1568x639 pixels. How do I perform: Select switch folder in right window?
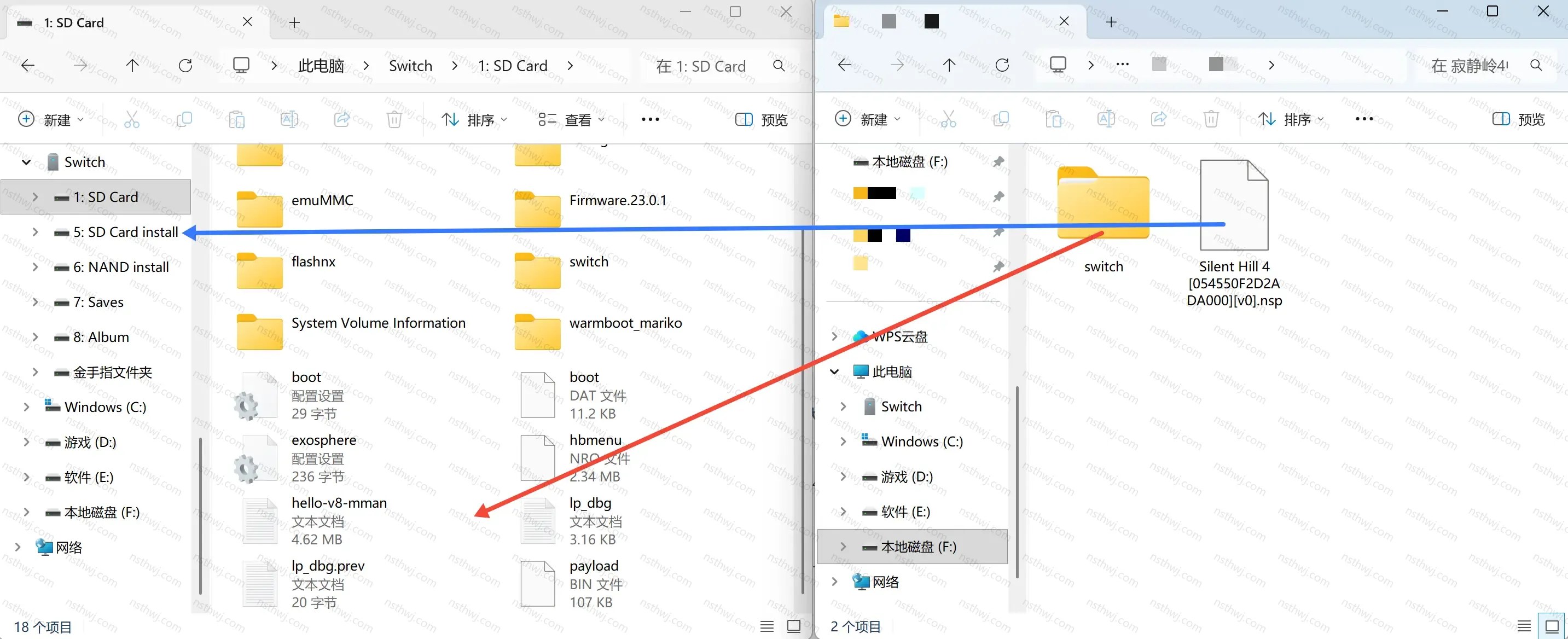coord(1103,219)
